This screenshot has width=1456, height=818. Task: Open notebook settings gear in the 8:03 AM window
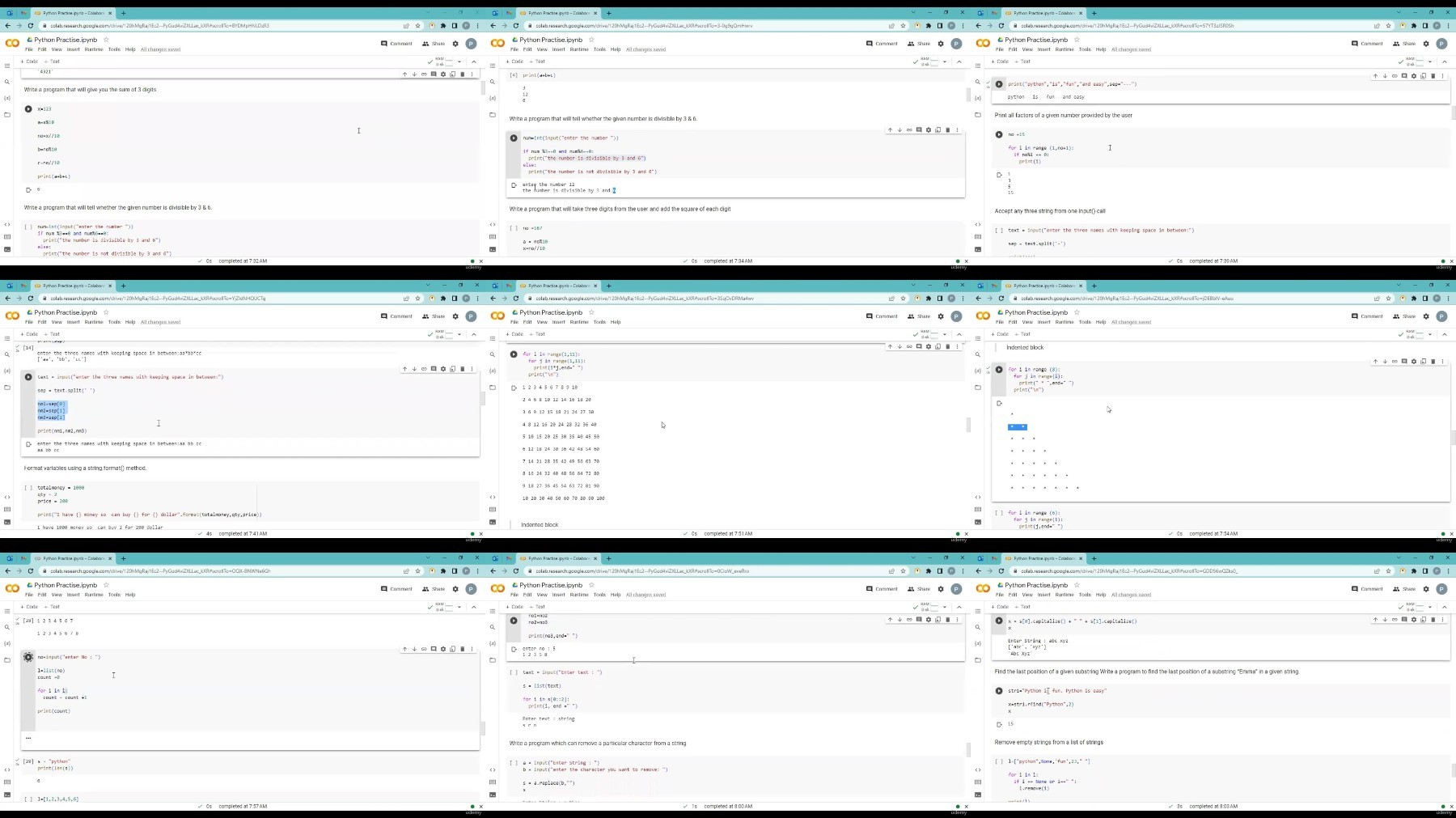[x=1426, y=588]
